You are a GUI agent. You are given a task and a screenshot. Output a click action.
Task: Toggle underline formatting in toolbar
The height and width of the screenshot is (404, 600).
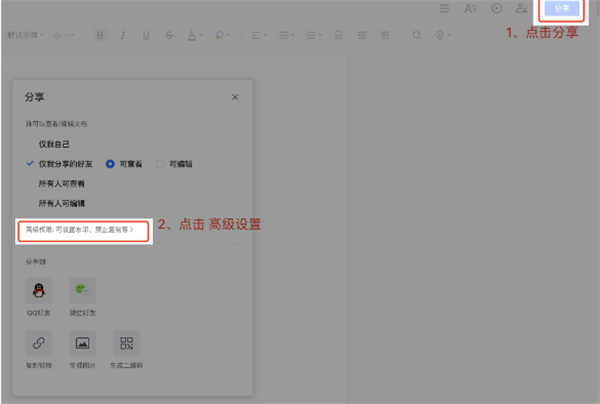[x=146, y=35]
